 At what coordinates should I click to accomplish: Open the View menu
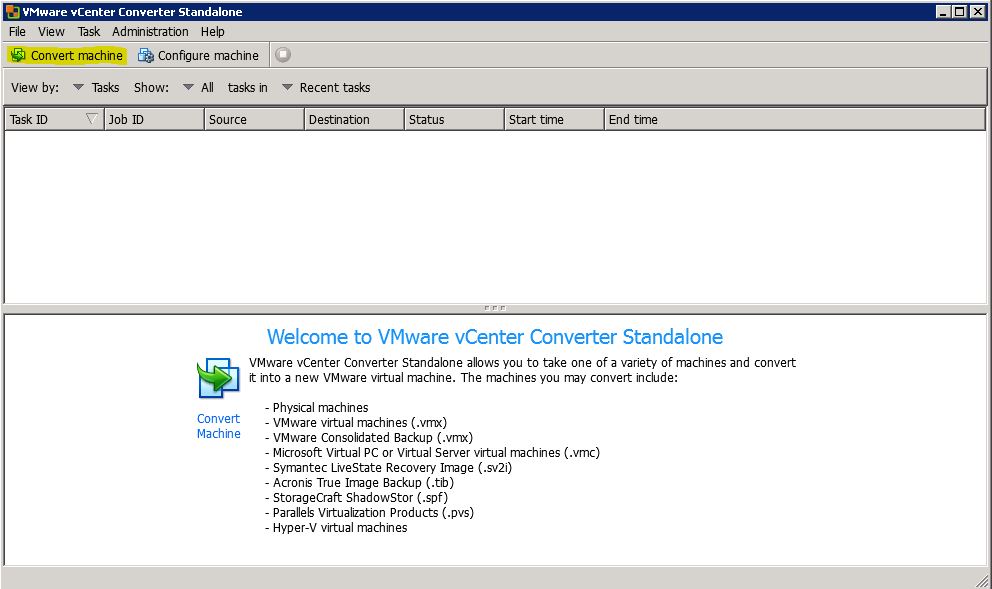coord(51,32)
